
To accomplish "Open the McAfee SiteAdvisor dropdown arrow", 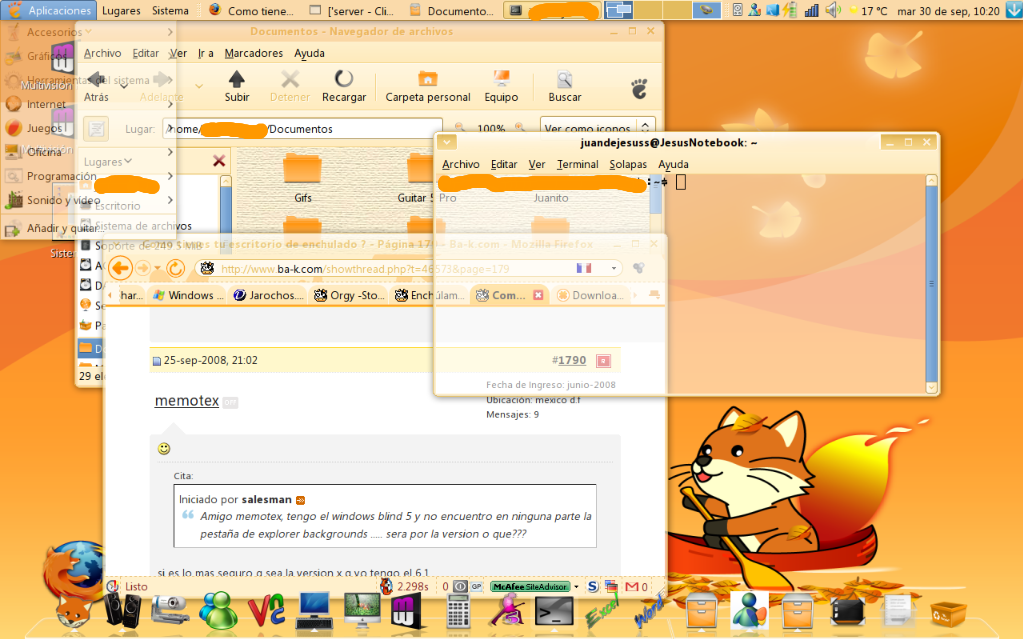I will click(x=576, y=586).
